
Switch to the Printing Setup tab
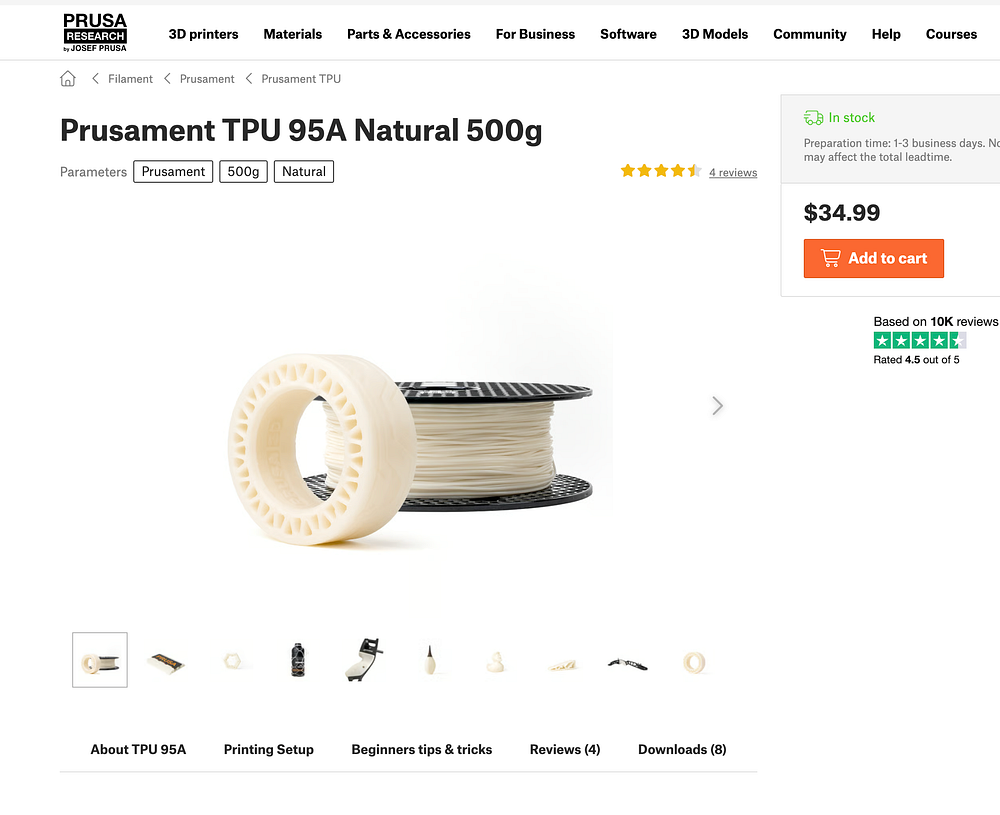(268, 749)
